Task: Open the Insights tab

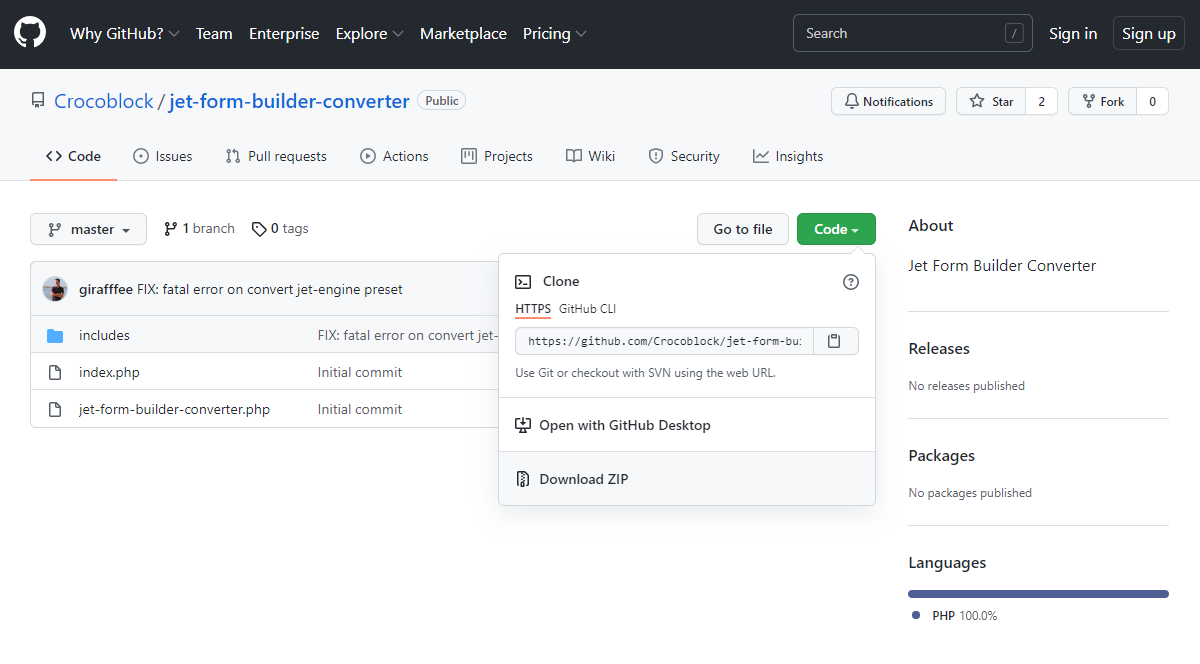Action: click(x=788, y=156)
